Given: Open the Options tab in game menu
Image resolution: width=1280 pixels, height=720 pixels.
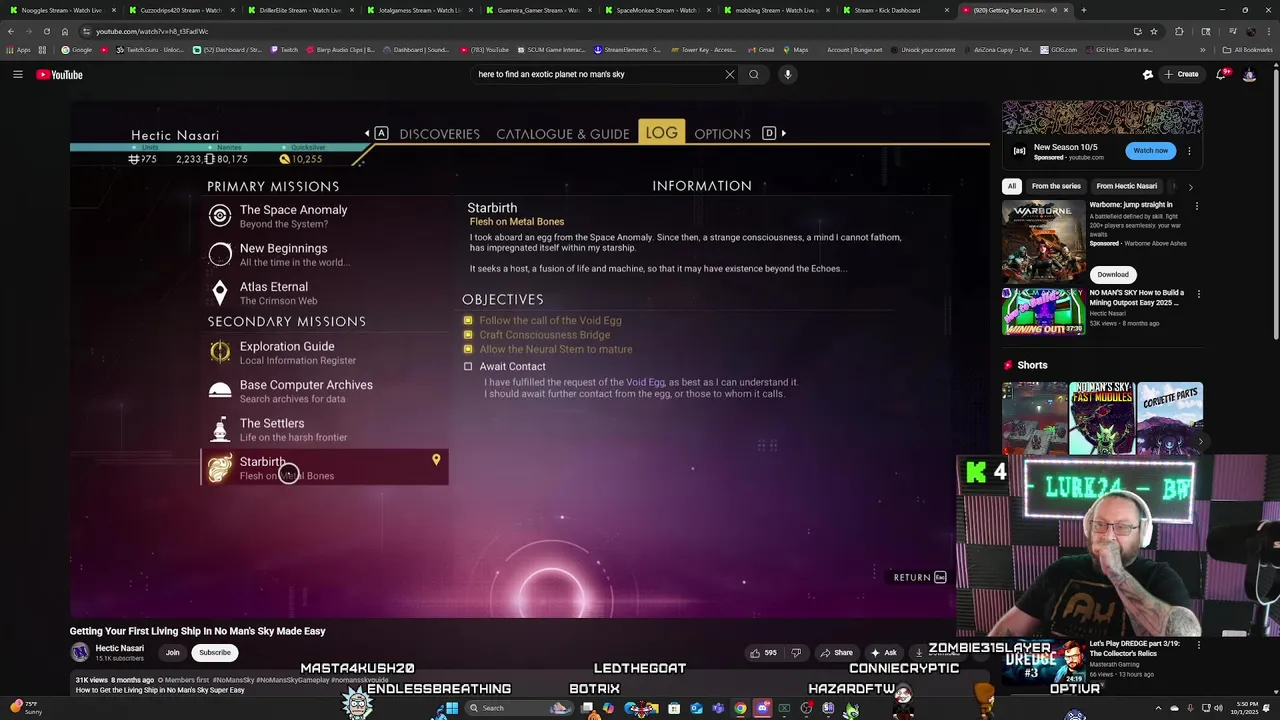Looking at the screenshot, I should (722, 134).
